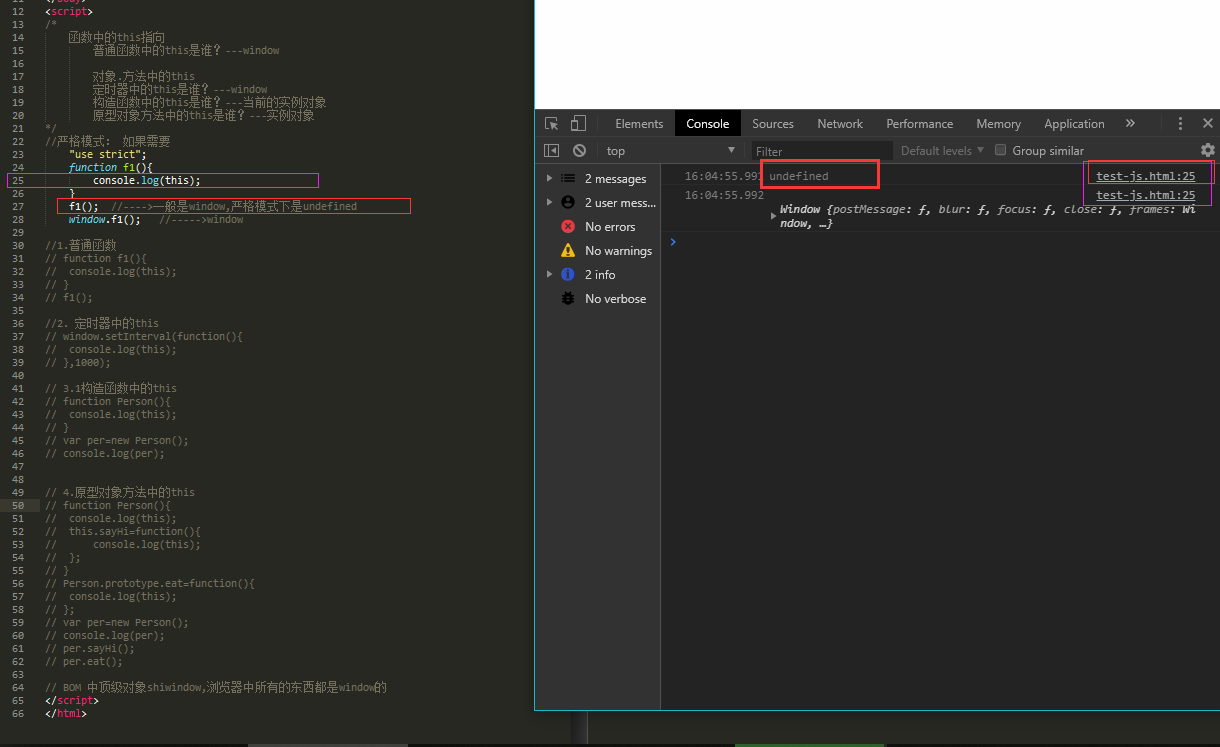The image size is (1220, 747).
Task: Click the more panels chevron button
Action: click(1129, 123)
